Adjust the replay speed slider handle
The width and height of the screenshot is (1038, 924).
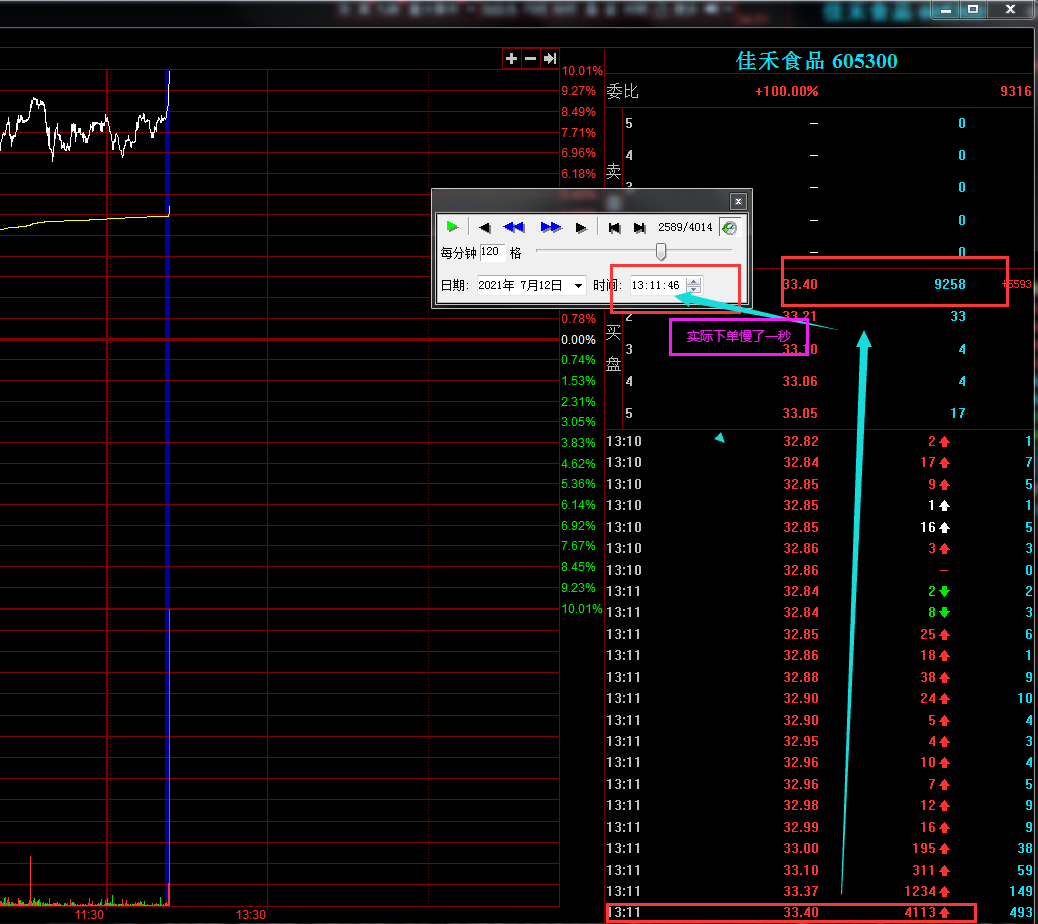point(661,252)
